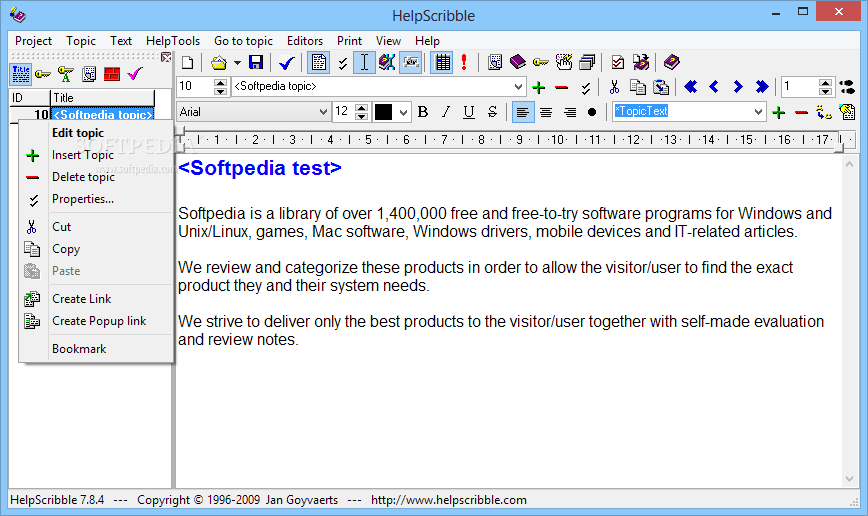The image size is (868, 516).
Task: Choose Insert Topic from context menu
Action: 96,155
